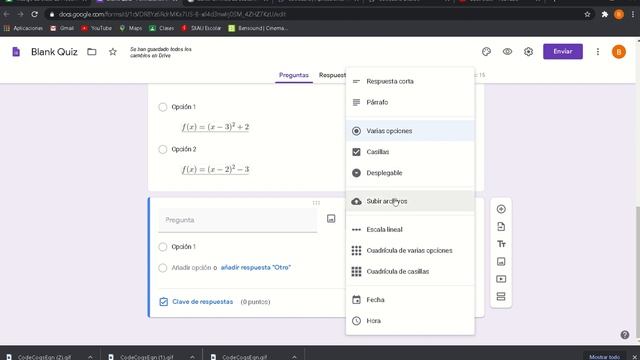640x360 pixels.
Task: Open form settings gear
Action: pos(529,52)
